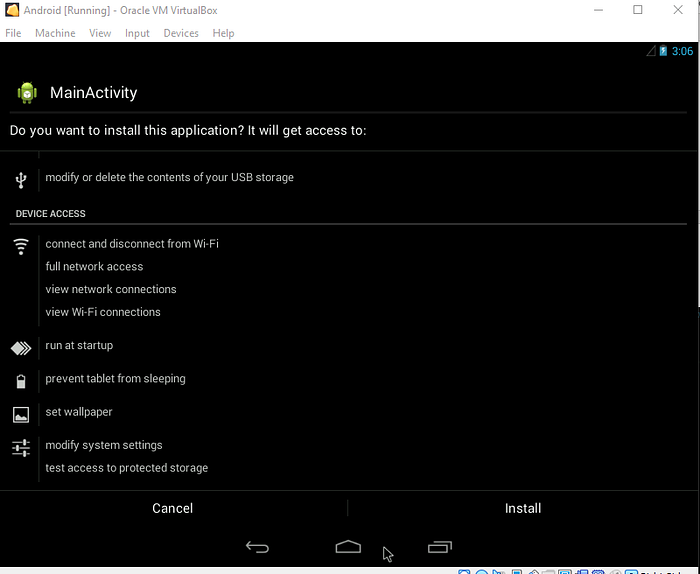Image resolution: width=700 pixels, height=574 pixels.
Task: Select 'modify system settings' permission
Action: 104,445
